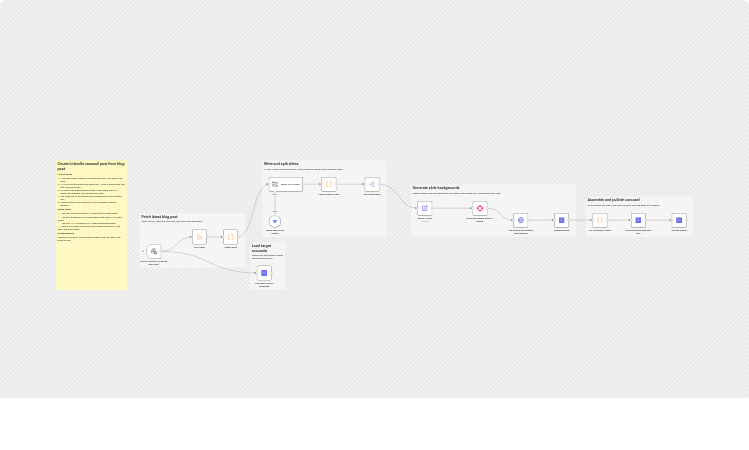Open the purple node following the Assemble Code node
749x450 pixels.
(x=638, y=220)
